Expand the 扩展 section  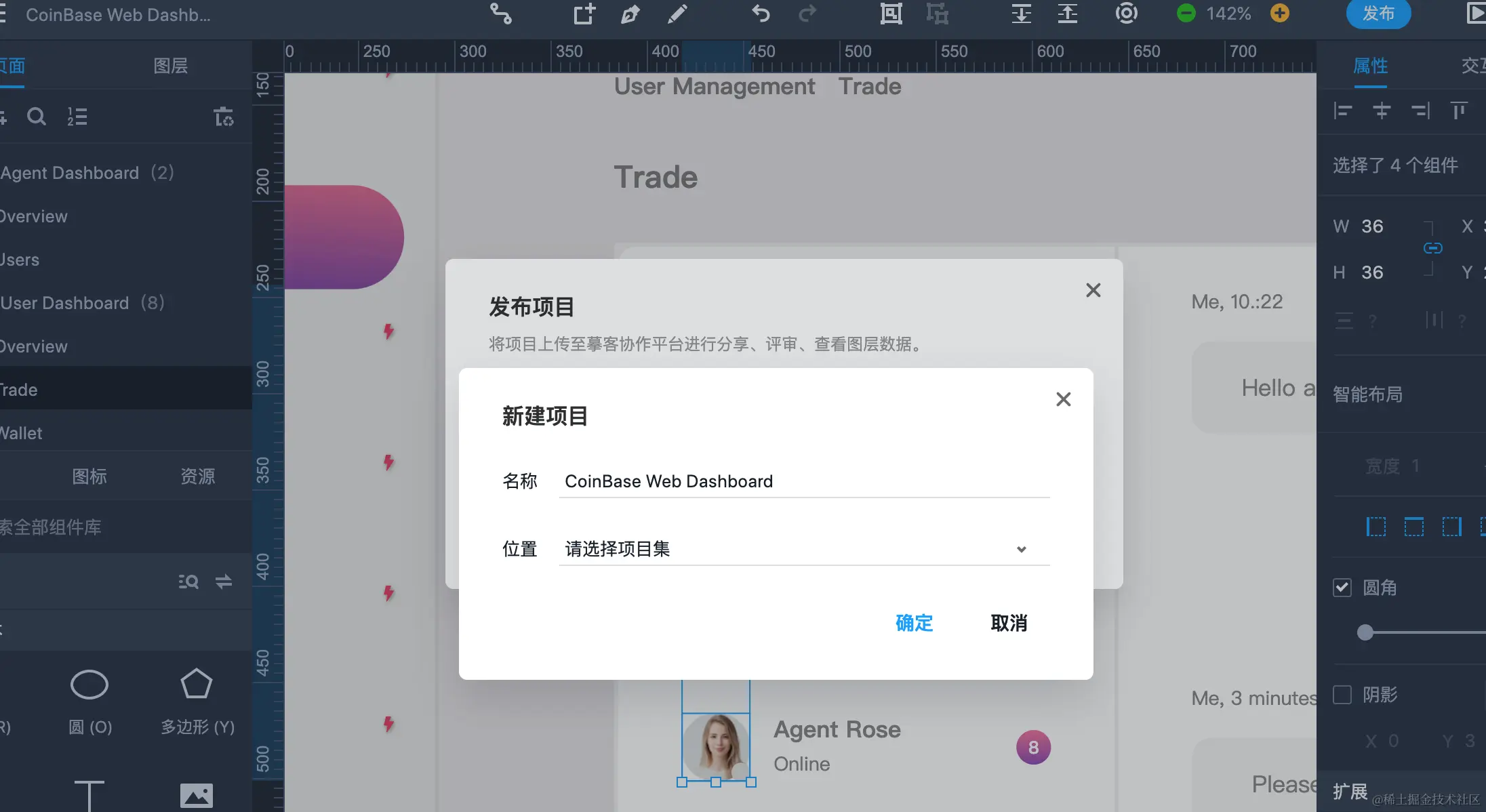pos(1350,791)
